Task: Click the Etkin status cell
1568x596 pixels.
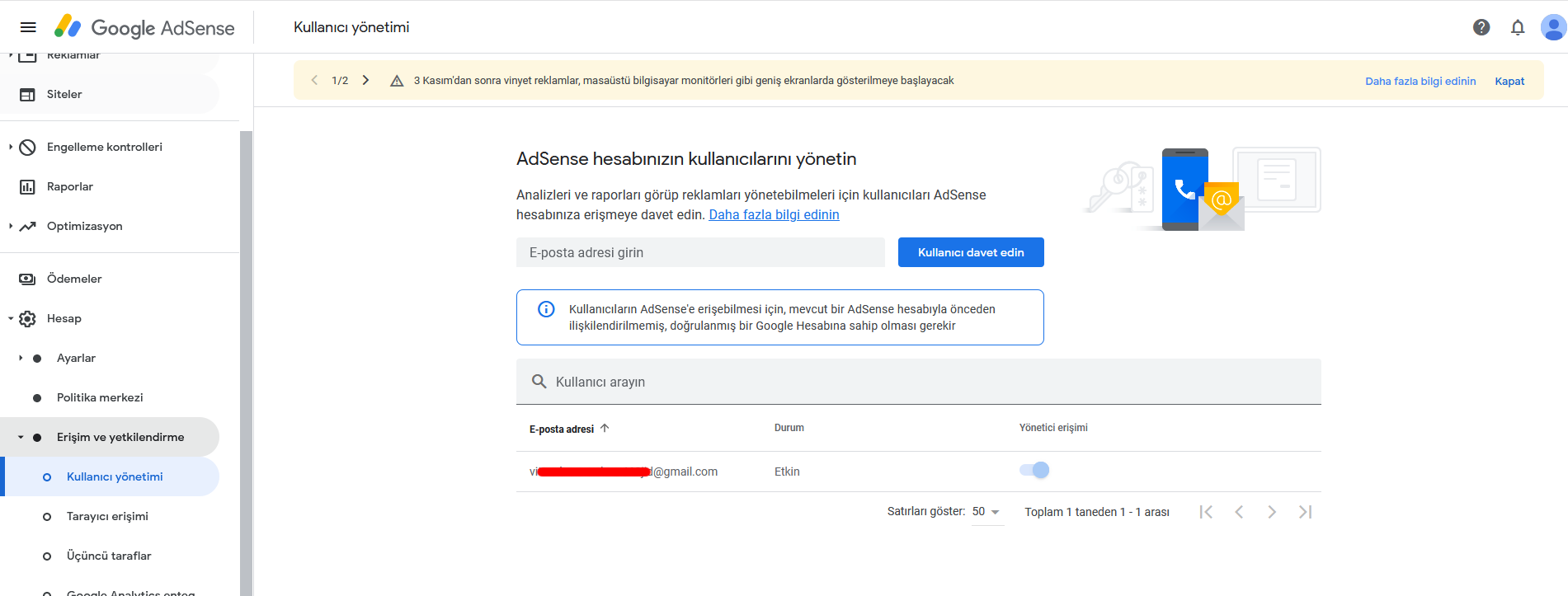Action: [x=787, y=472]
